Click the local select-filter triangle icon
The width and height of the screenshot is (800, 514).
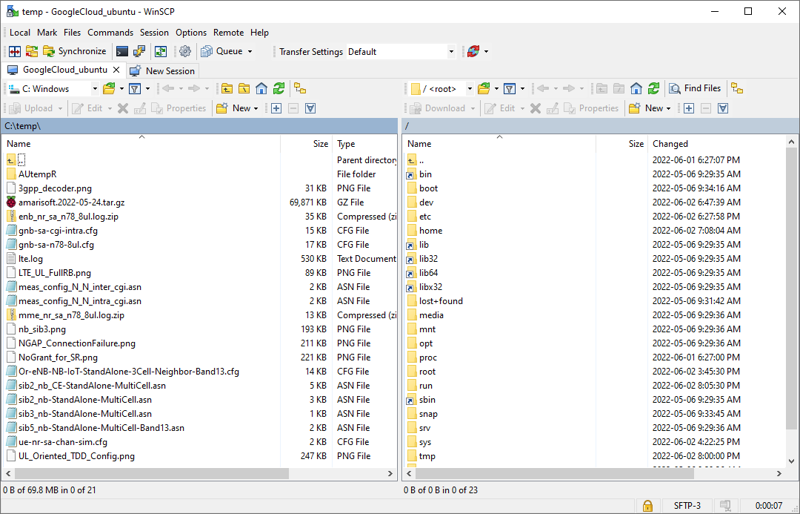pyautogui.click(x=310, y=108)
